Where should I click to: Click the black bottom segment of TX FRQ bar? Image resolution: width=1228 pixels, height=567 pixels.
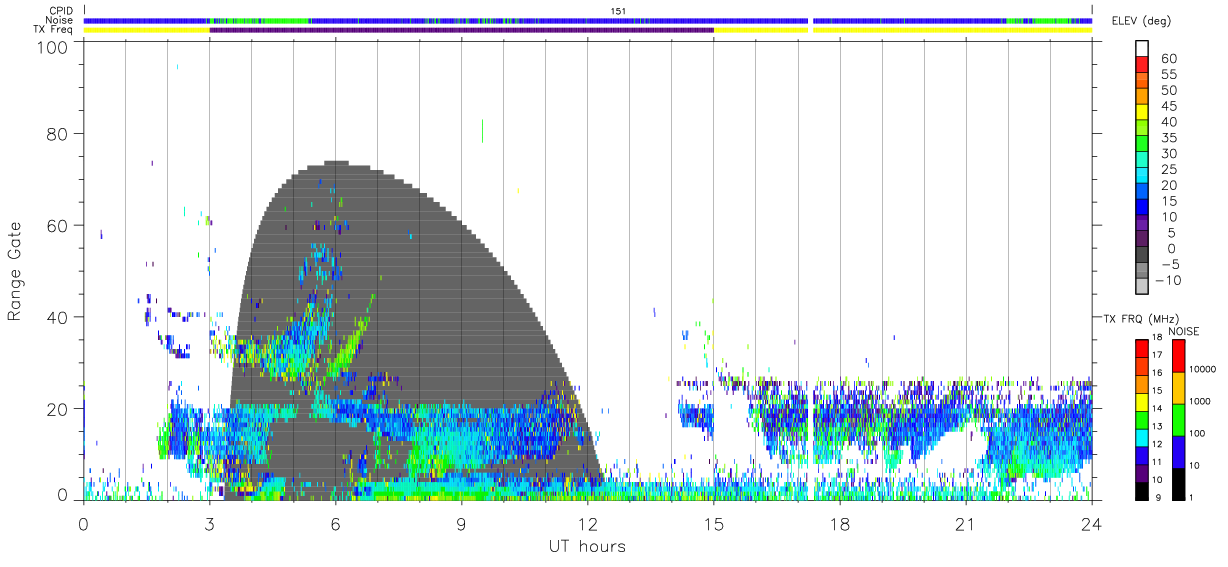[1142, 489]
